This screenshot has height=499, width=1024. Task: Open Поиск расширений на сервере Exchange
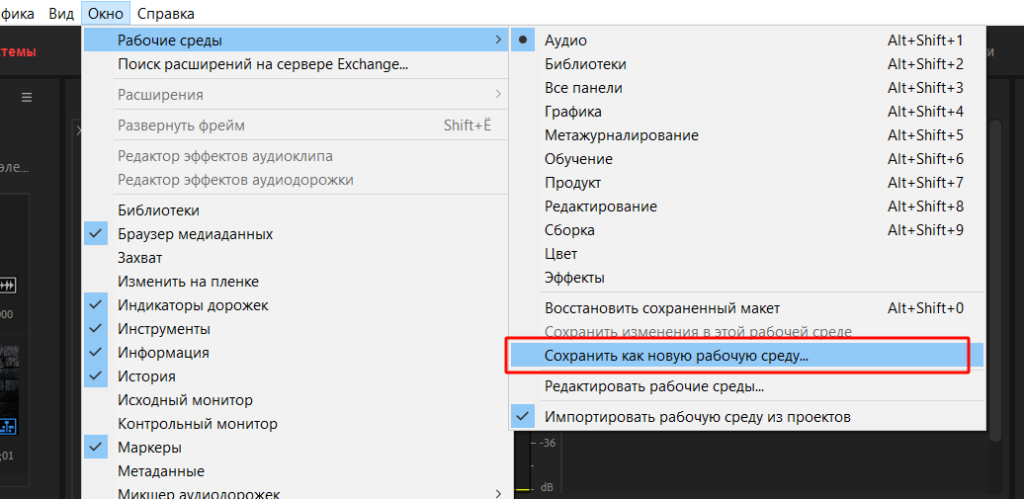(x=262, y=64)
